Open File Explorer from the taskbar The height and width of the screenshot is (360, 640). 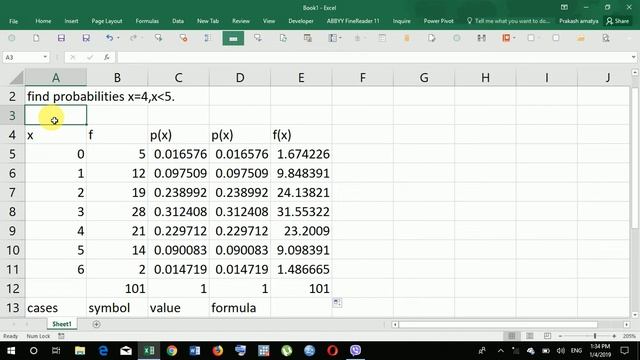pyautogui.click(x=80, y=350)
